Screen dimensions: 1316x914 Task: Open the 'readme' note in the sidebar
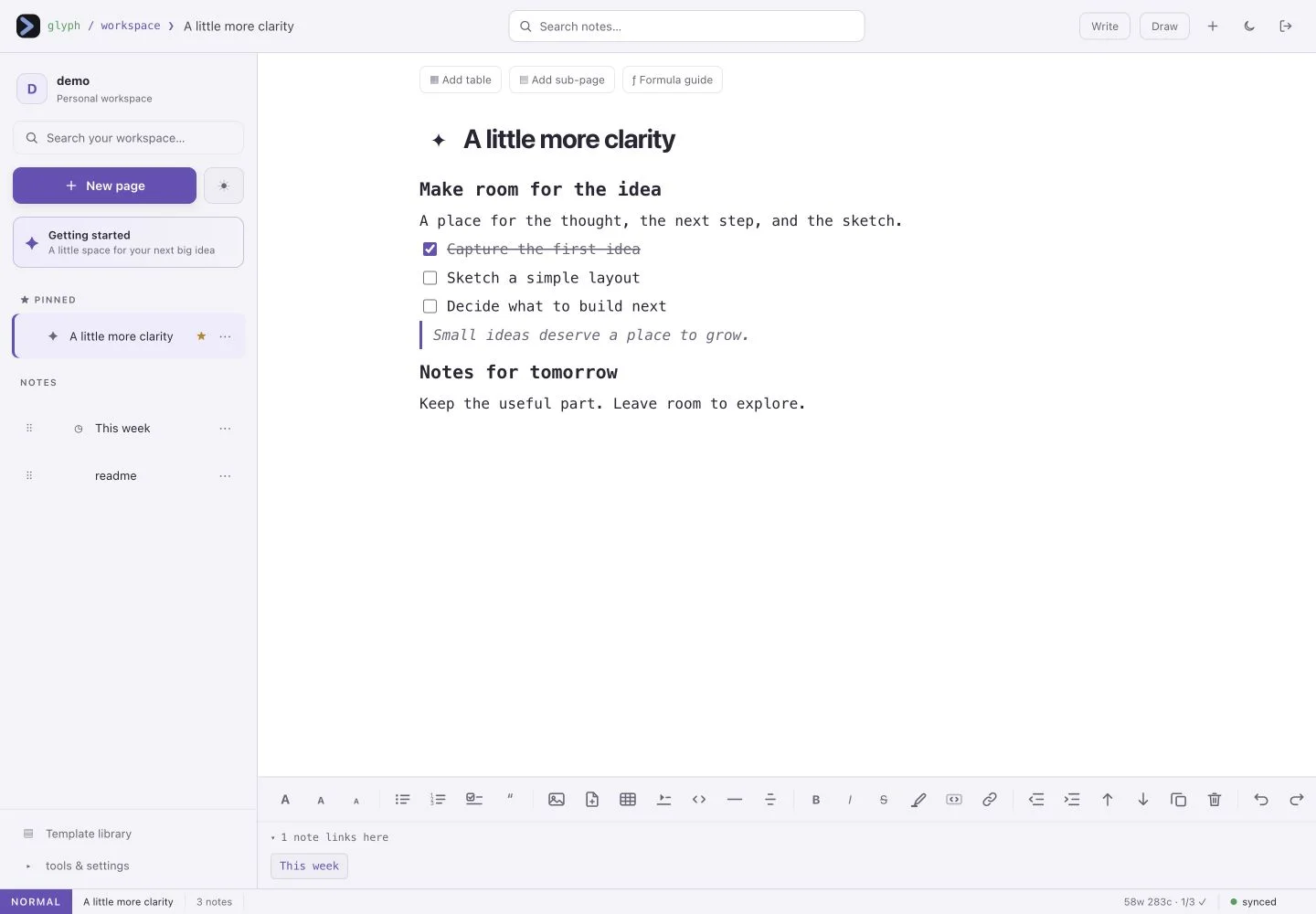116,476
